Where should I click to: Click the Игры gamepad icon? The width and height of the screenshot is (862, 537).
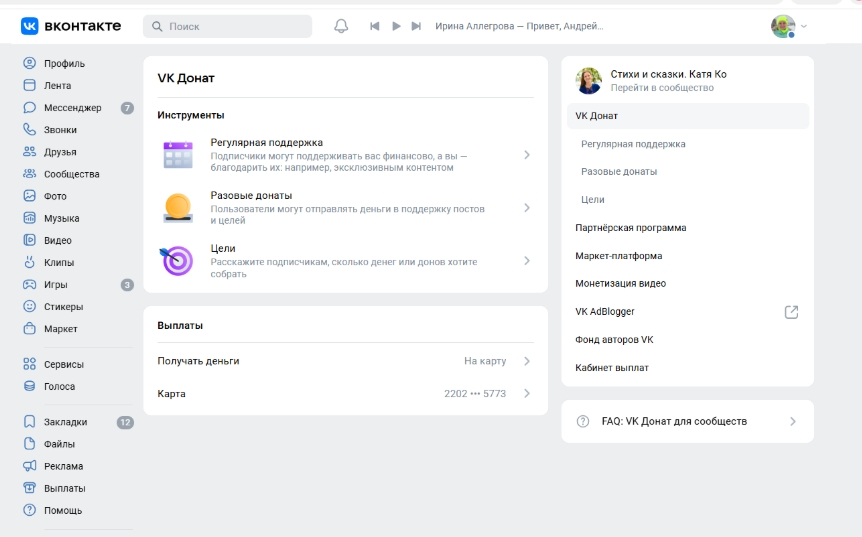pos(29,284)
